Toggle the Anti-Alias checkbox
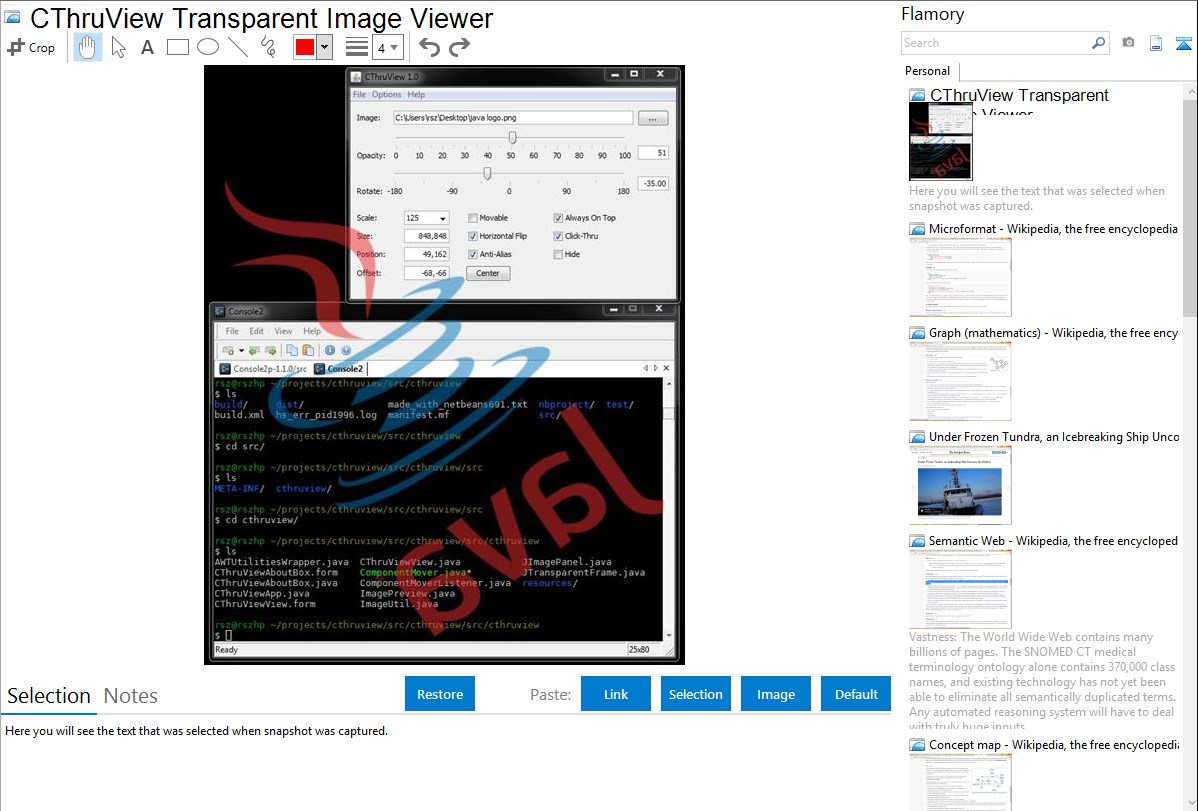Viewport: 1198px width, 811px height. click(473, 255)
